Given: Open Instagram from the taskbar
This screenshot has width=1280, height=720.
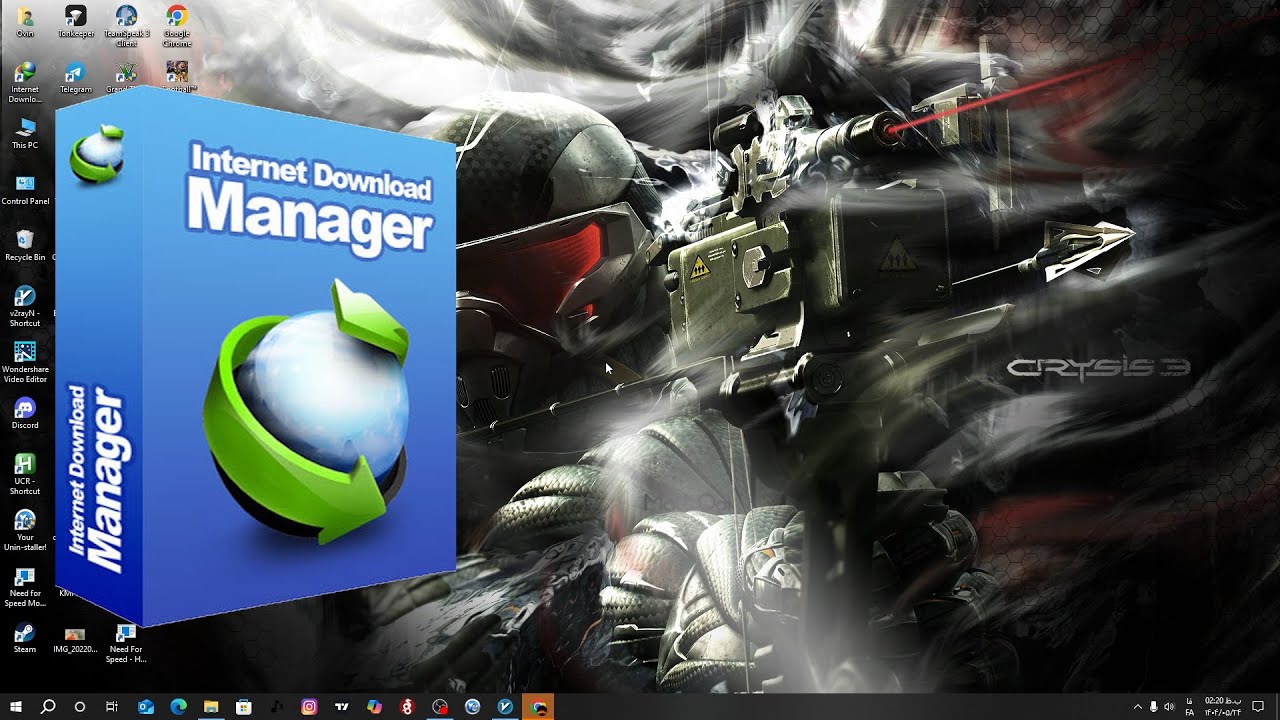Looking at the screenshot, I should coord(309,707).
